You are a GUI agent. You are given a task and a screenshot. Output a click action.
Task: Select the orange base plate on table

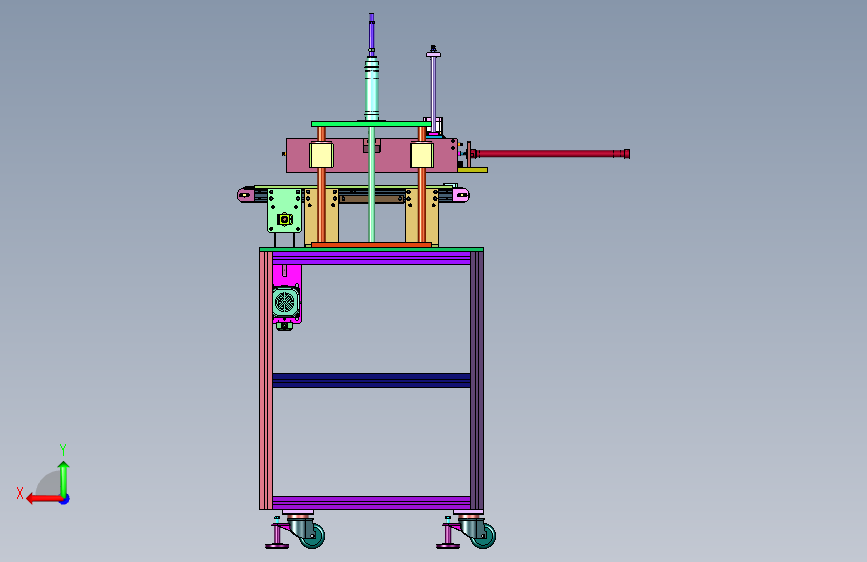372,244
